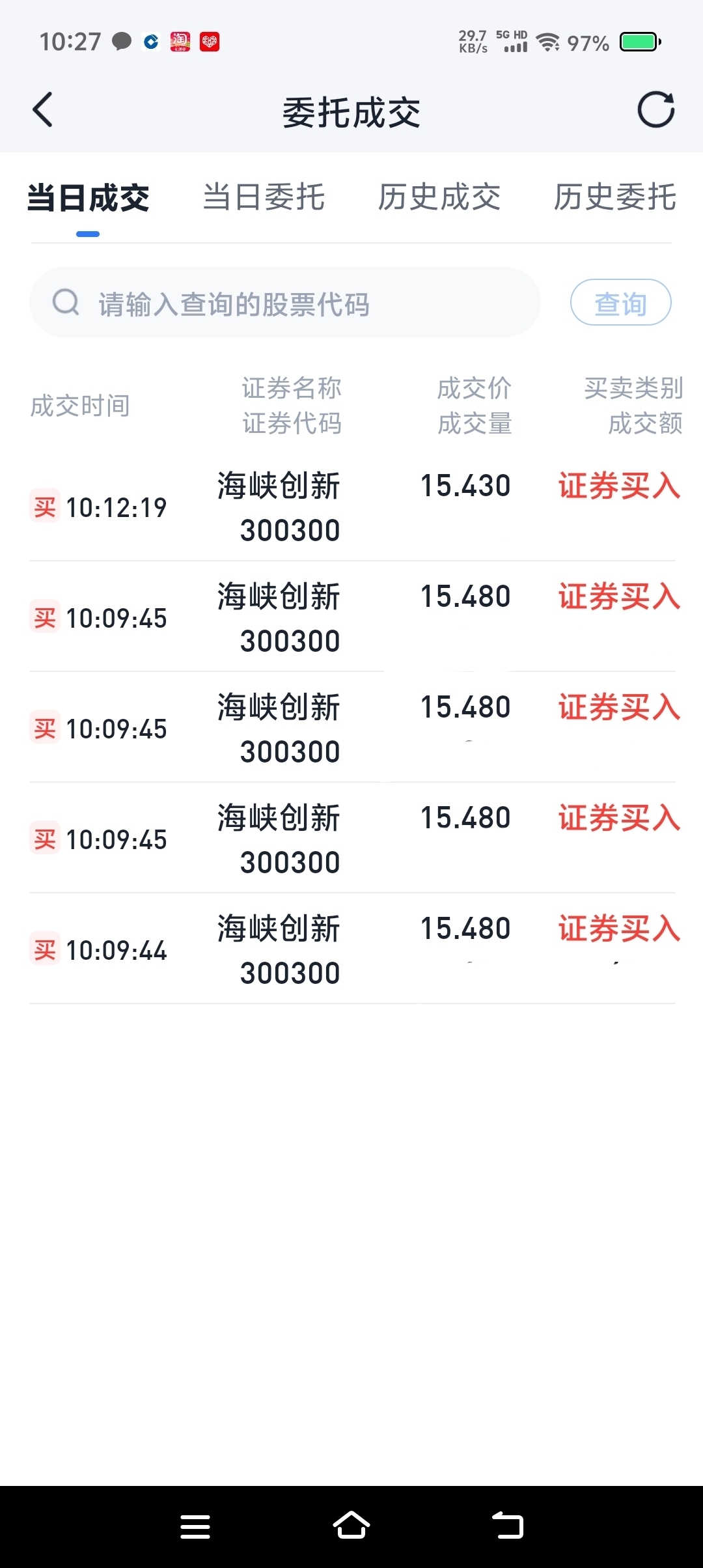The image size is (703, 1568).
Task: Tap the back arrow icon
Action: [x=42, y=109]
